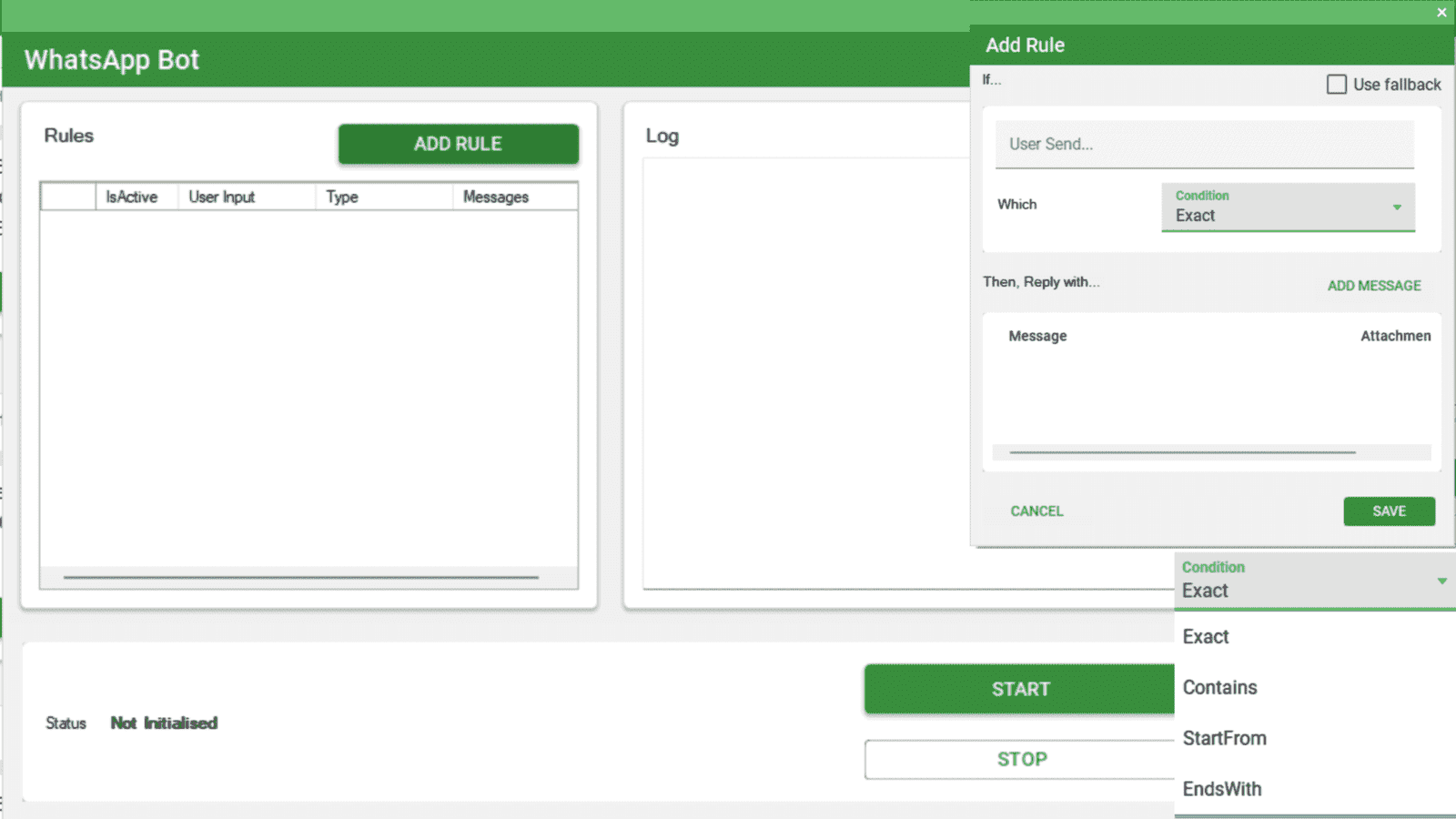Open the Condition dropdown in Add Rule
The height and width of the screenshot is (819, 1456).
pyautogui.click(x=1287, y=207)
